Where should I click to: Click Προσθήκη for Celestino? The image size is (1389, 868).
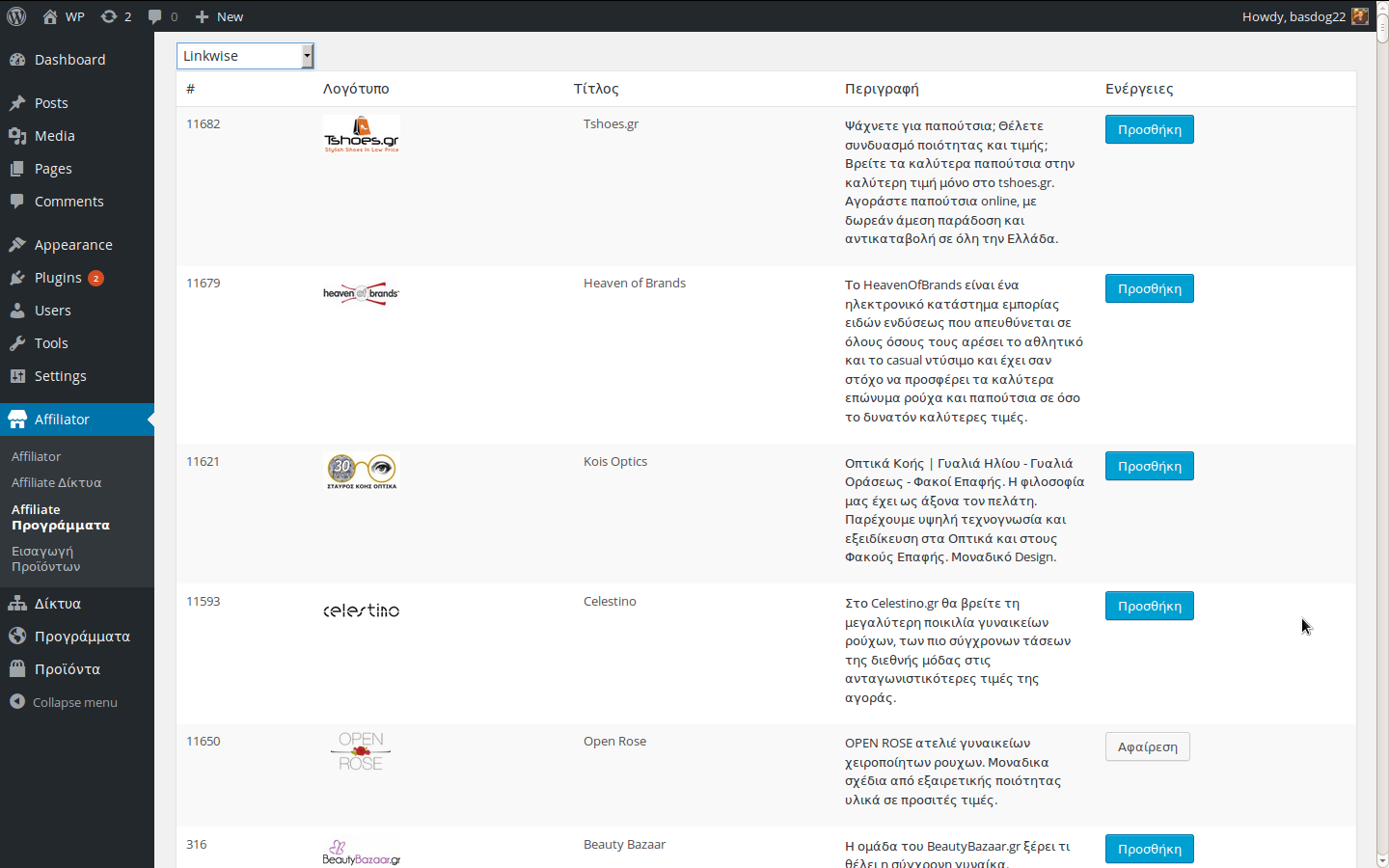click(1150, 606)
